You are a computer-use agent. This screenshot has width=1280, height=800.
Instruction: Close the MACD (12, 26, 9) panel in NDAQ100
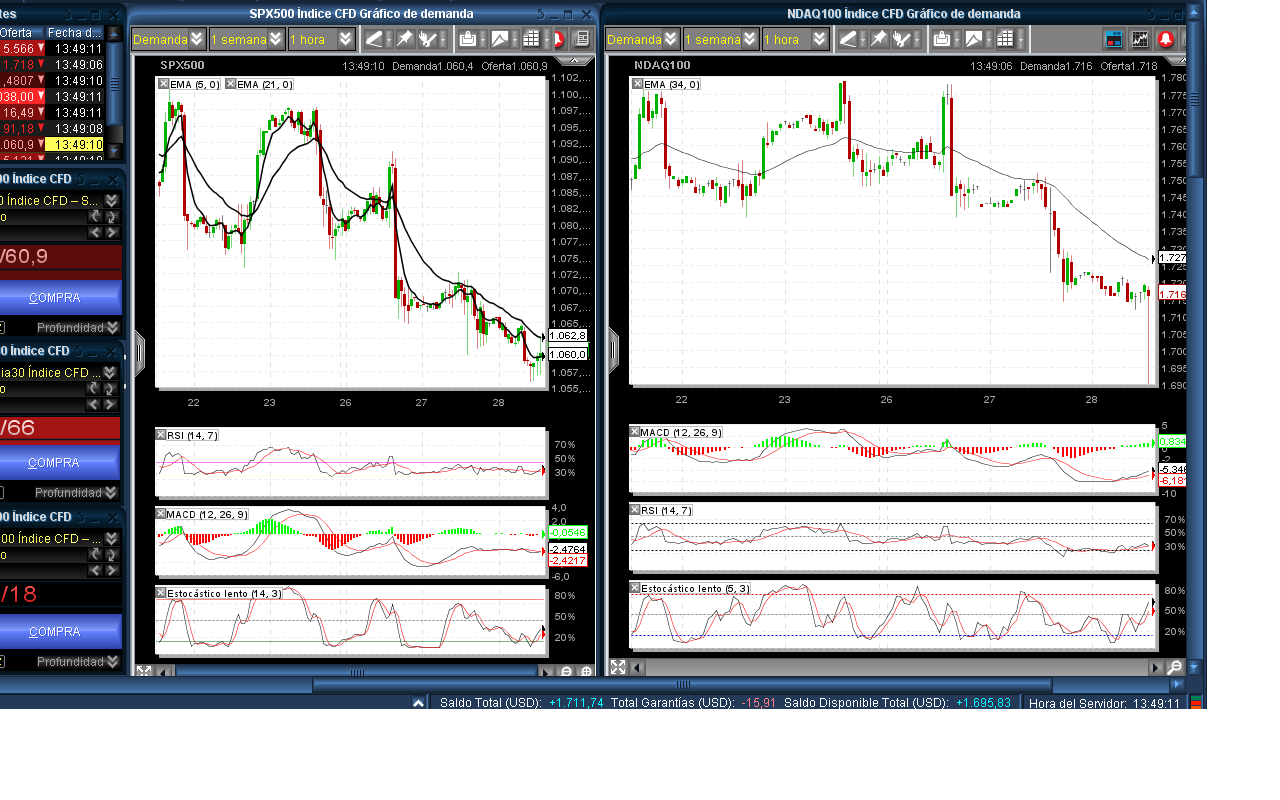pos(635,432)
